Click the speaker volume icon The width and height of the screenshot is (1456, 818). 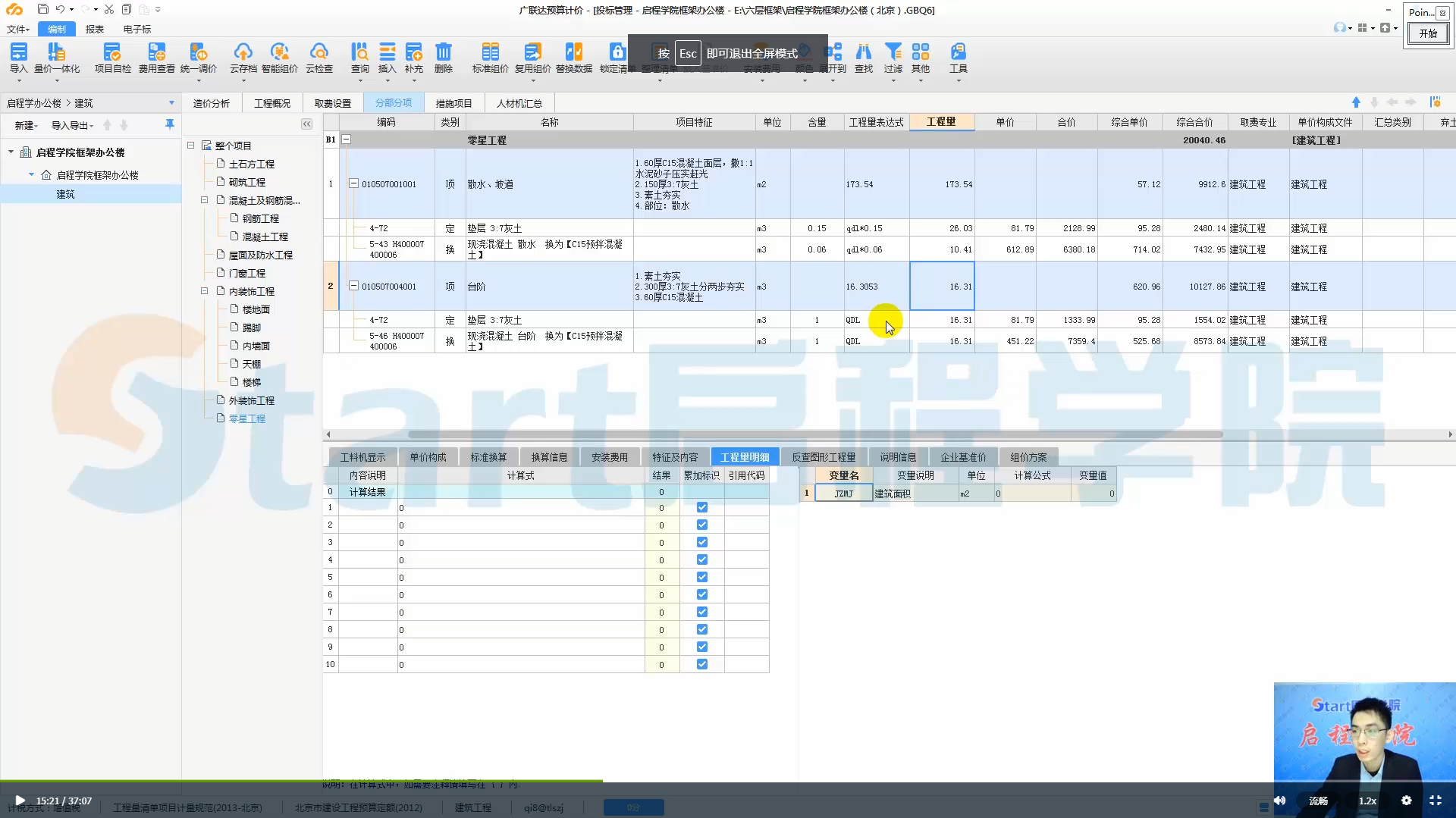(1280, 801)
